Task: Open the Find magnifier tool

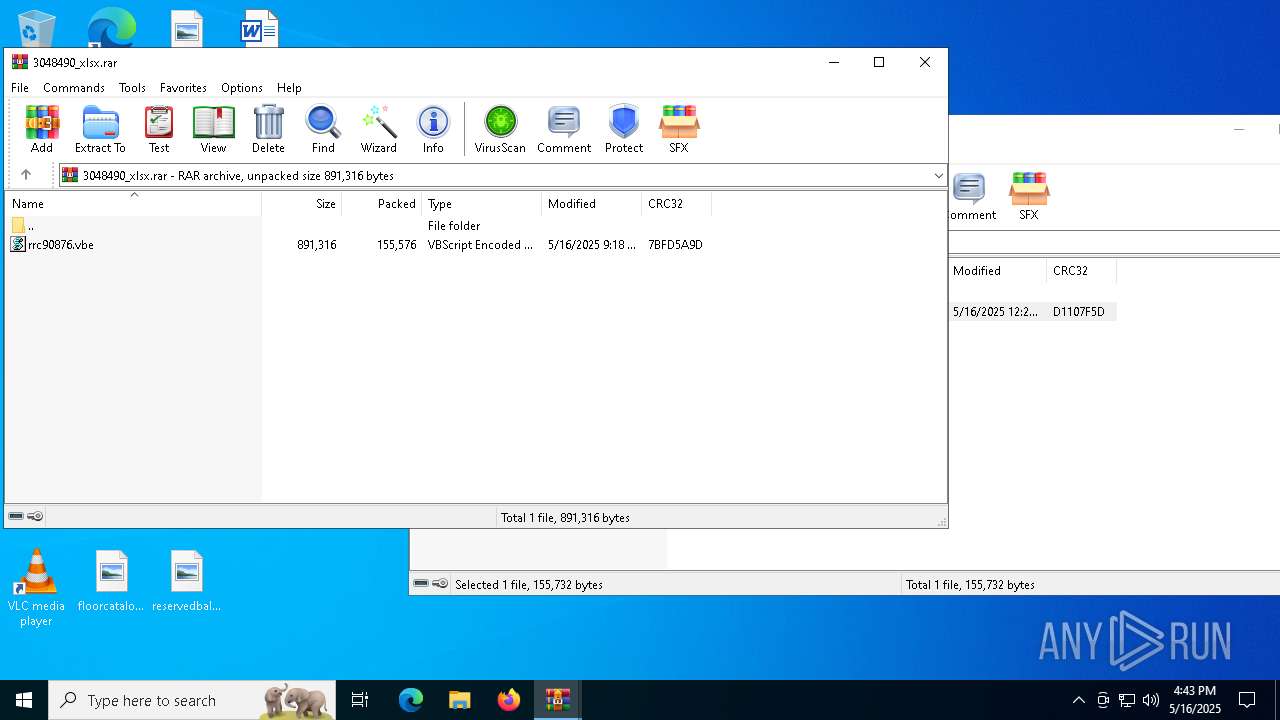Action: (323, 129)
